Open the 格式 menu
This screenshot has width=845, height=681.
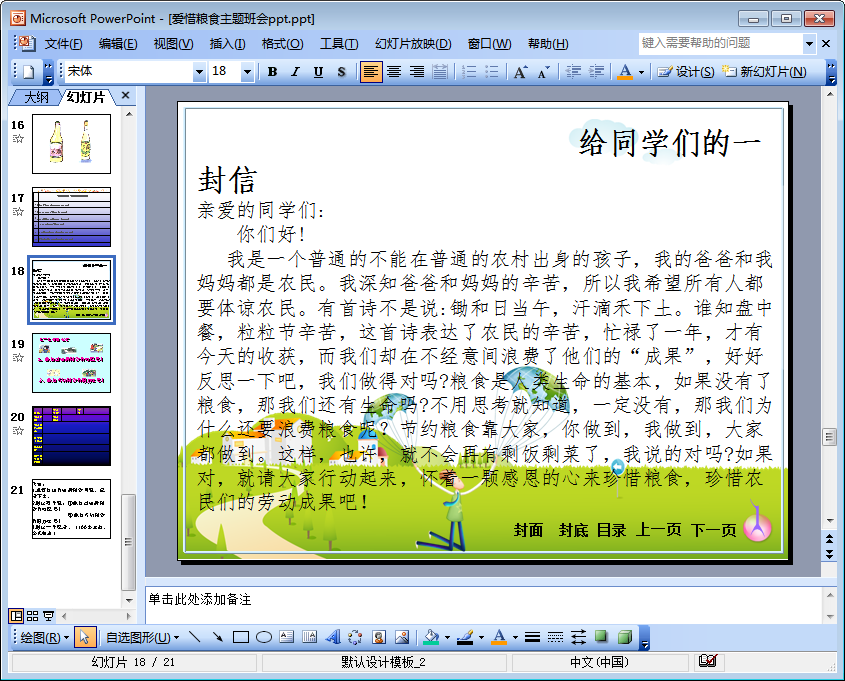pyautogui.click(x=282, y=44)
